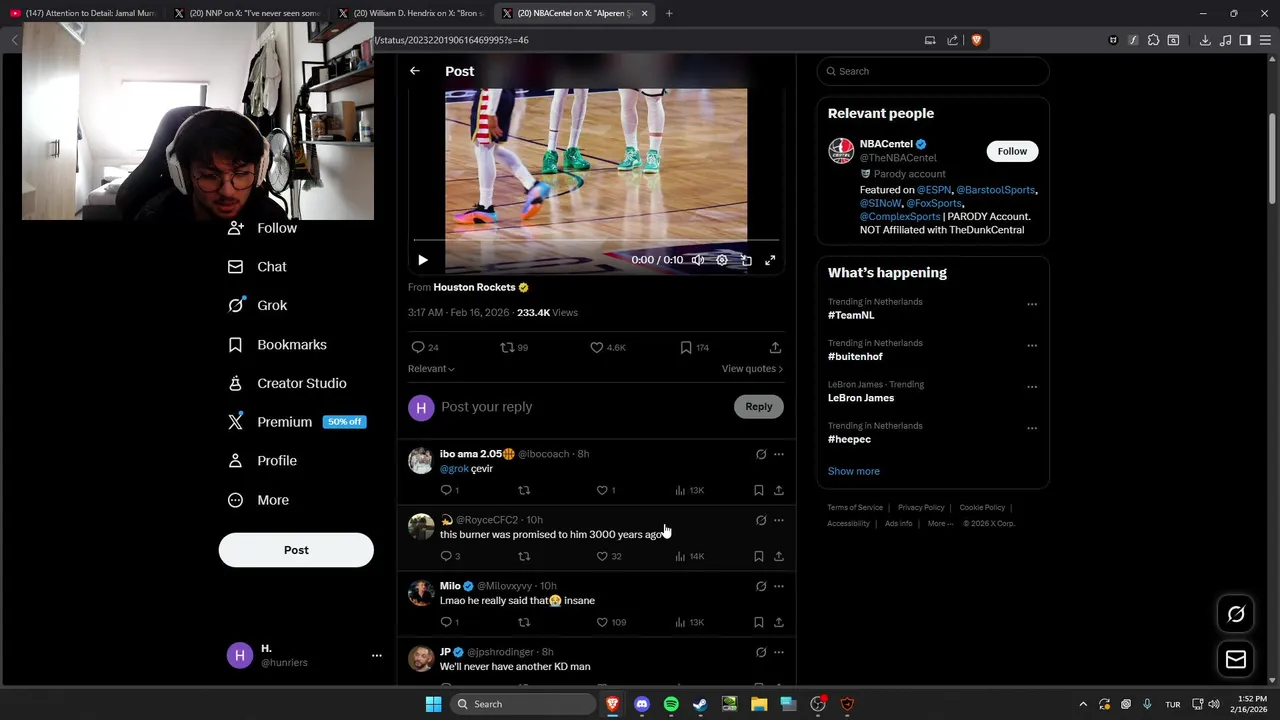Open more options on ibo ama reply
The height and width of the screenshot is (720, 1280).
(779, 454)
